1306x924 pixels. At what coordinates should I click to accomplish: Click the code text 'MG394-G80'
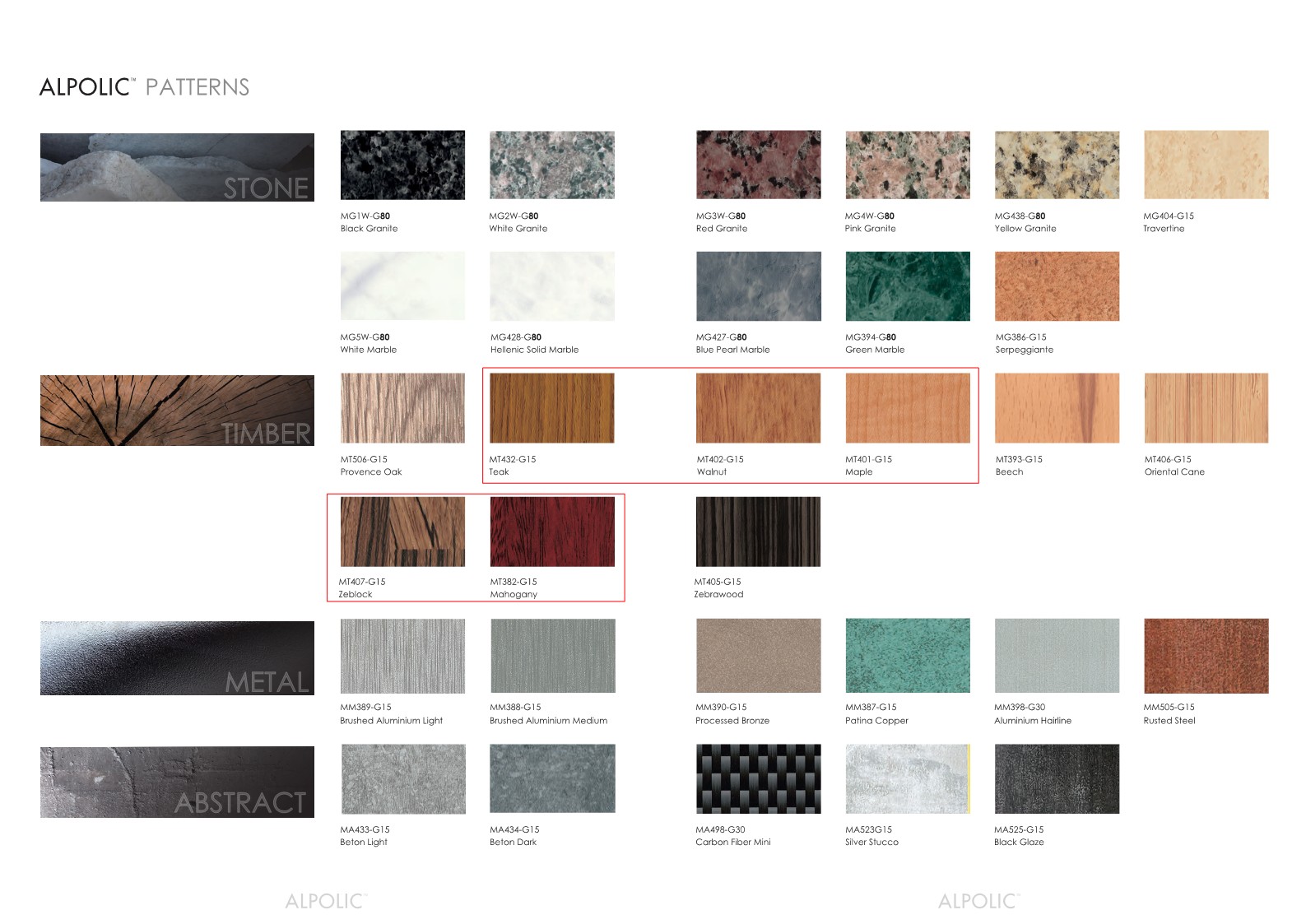tap(871, 337)
